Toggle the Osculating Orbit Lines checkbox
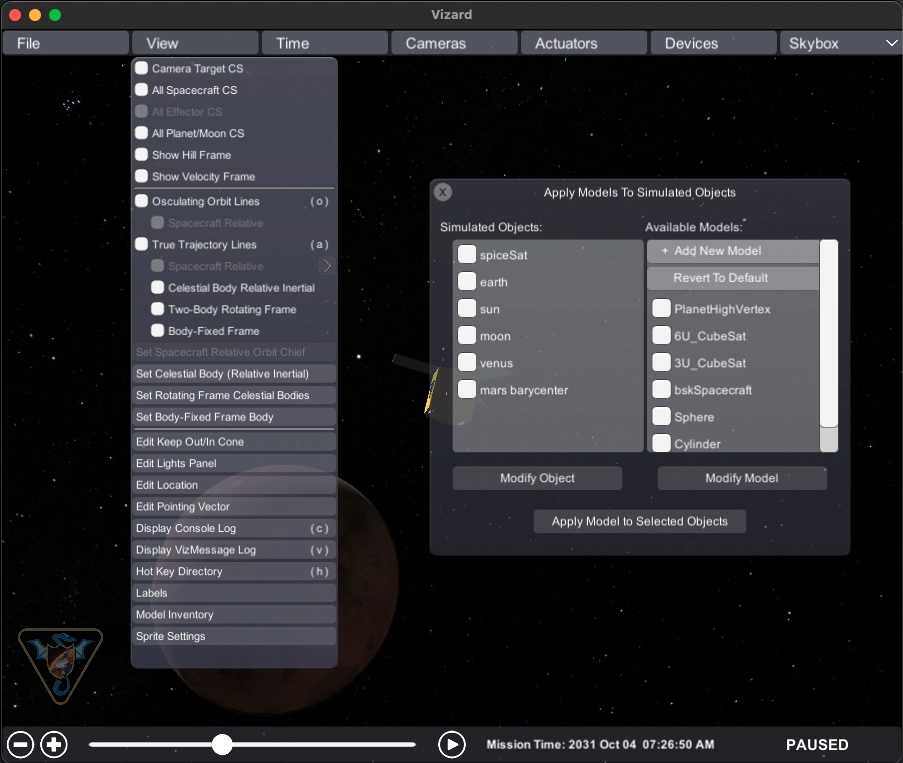The image size is (903, 763). [x=142, y=201]
